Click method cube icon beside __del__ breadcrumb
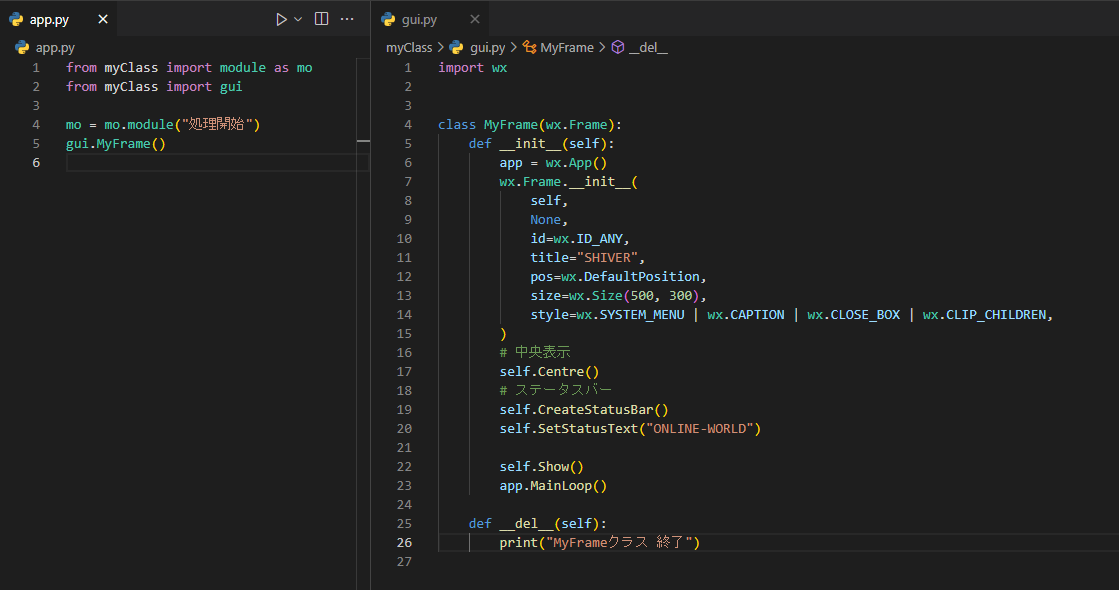Viewport: 1119px width, 590px height. 618,48
